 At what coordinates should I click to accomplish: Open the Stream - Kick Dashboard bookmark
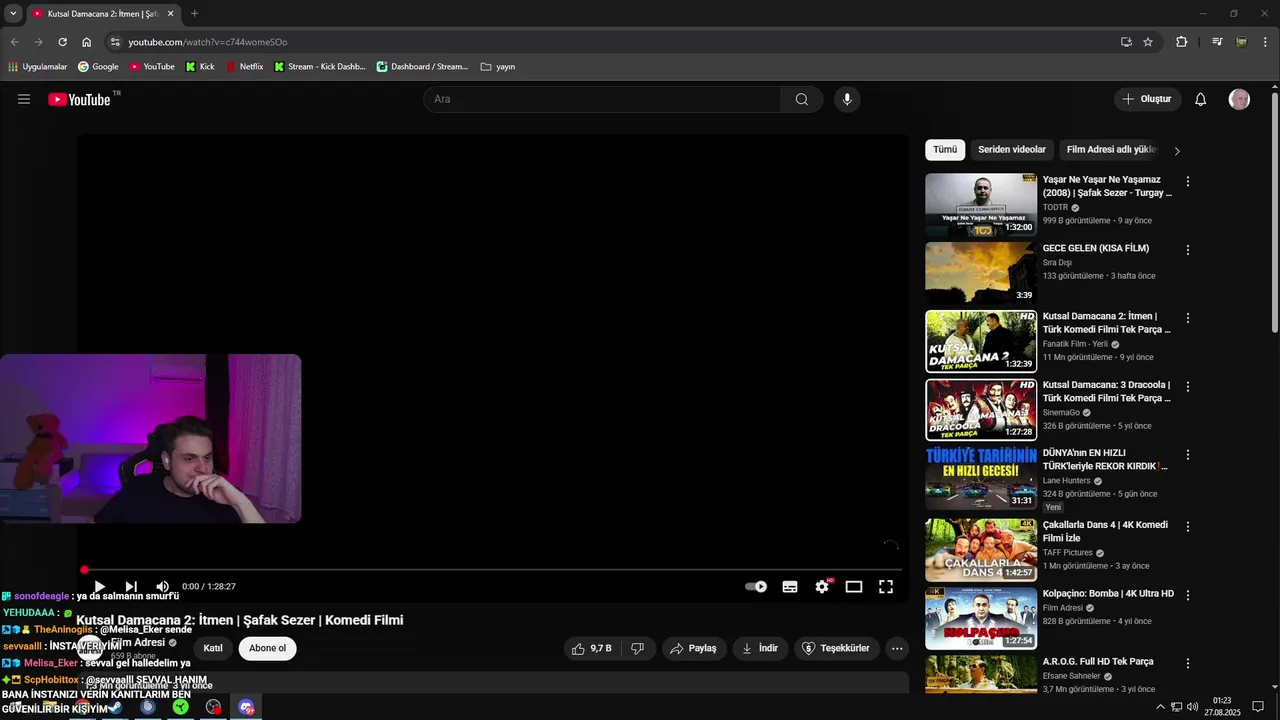point(319,67)
